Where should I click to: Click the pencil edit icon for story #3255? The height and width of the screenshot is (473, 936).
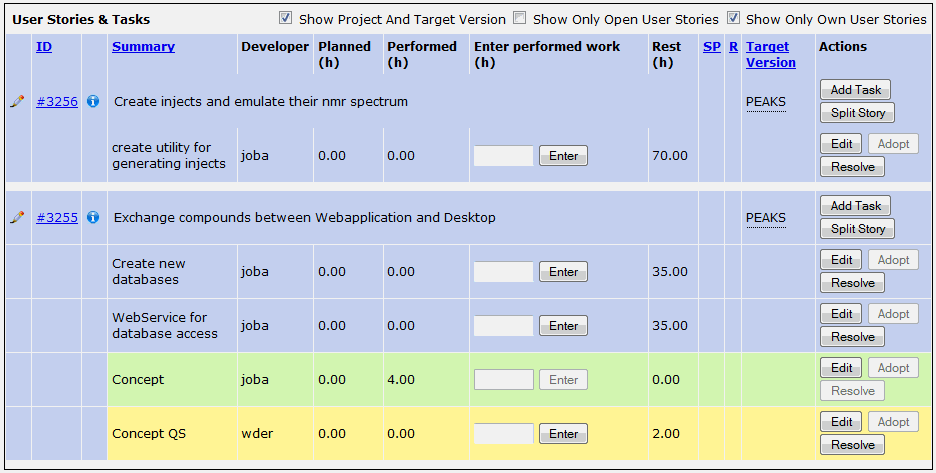coord(17,218)
